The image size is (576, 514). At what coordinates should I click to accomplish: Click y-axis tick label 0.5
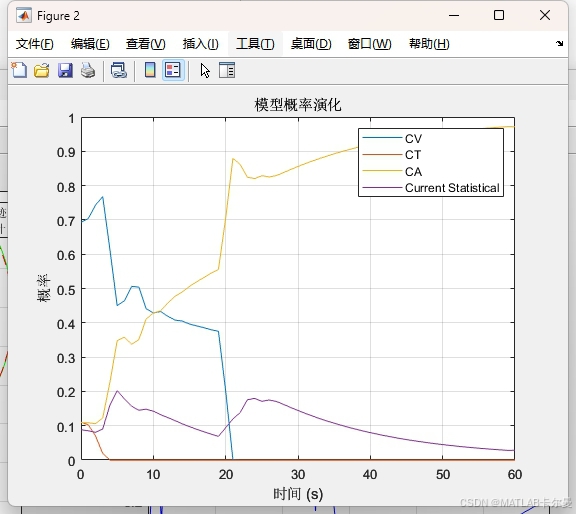66,290
